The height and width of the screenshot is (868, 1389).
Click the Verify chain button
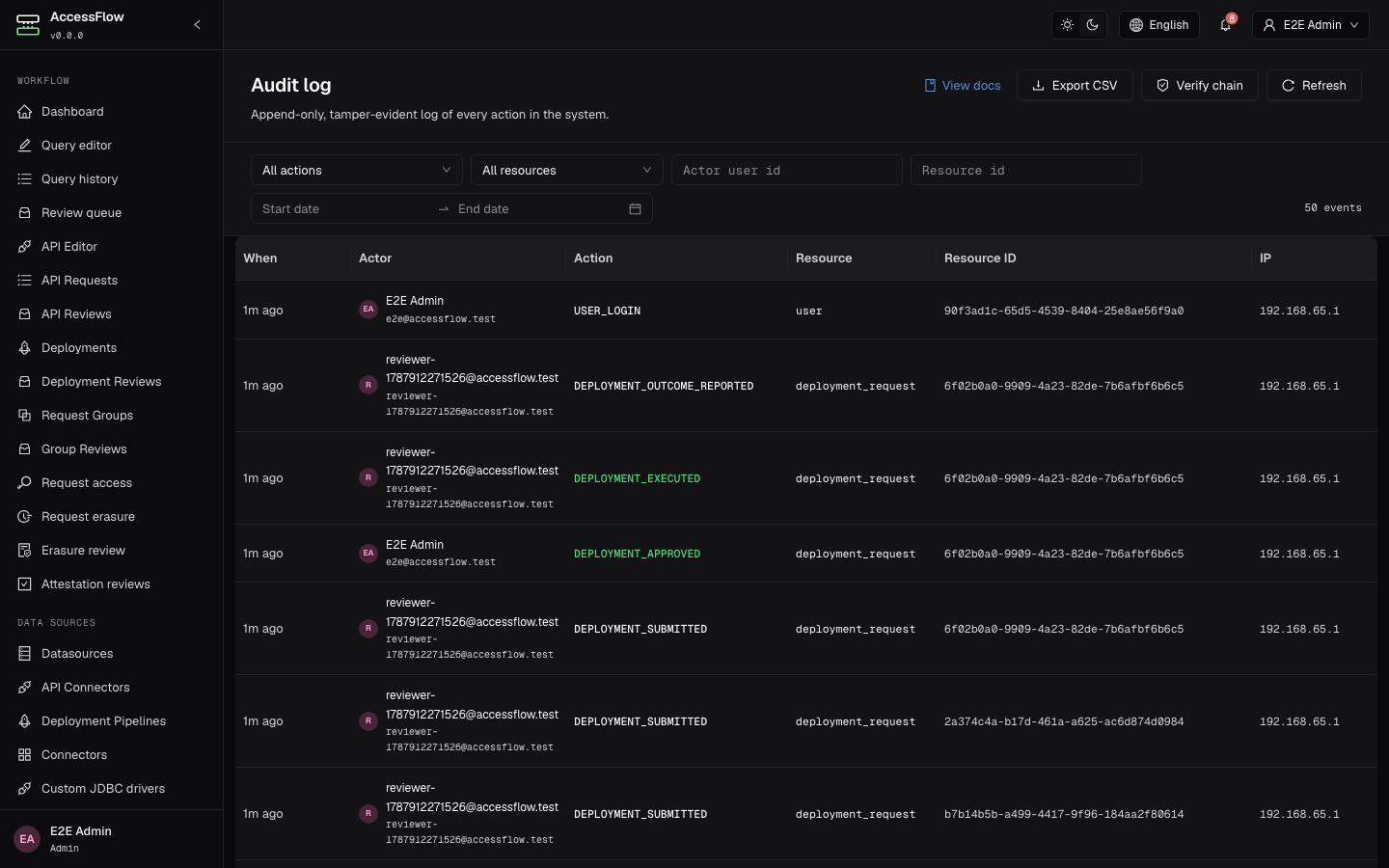point(1200,86)
